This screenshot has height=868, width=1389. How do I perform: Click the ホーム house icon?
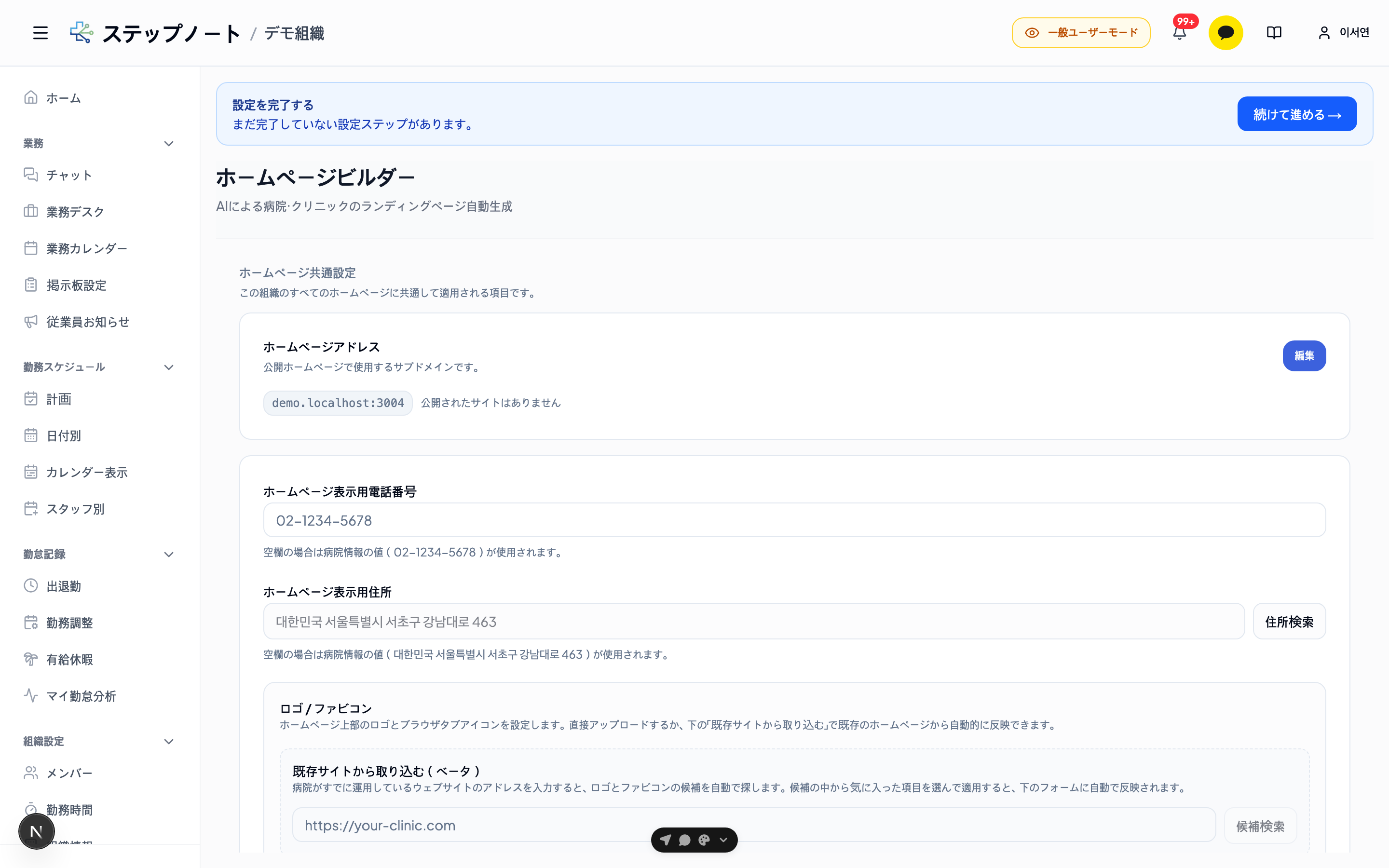(31, 97)
